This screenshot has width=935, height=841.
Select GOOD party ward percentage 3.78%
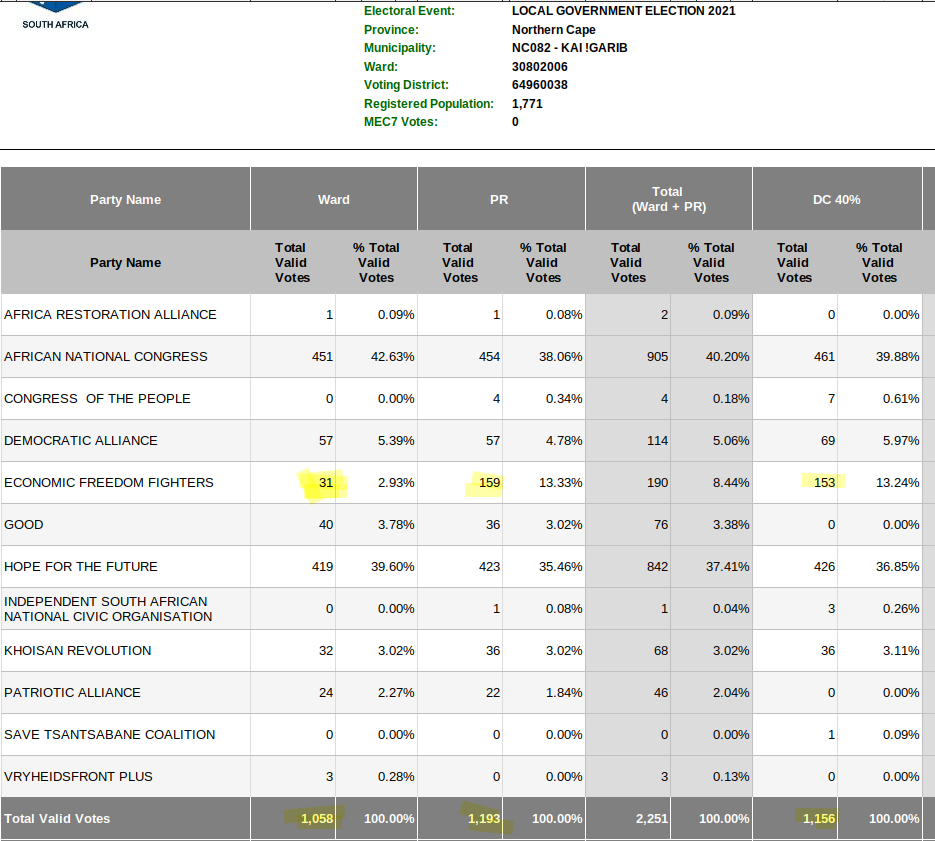coord(396,524)
